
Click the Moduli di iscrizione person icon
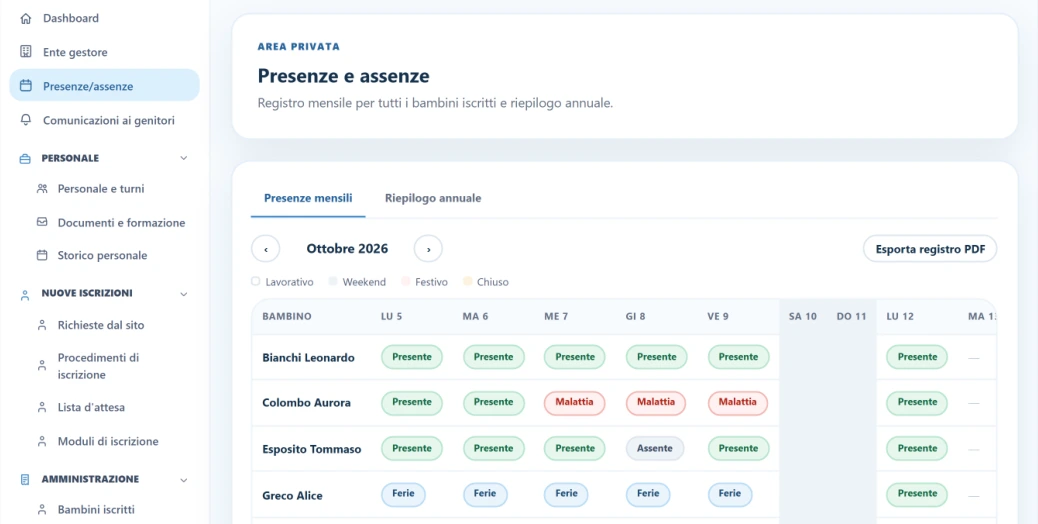point(42,441)
